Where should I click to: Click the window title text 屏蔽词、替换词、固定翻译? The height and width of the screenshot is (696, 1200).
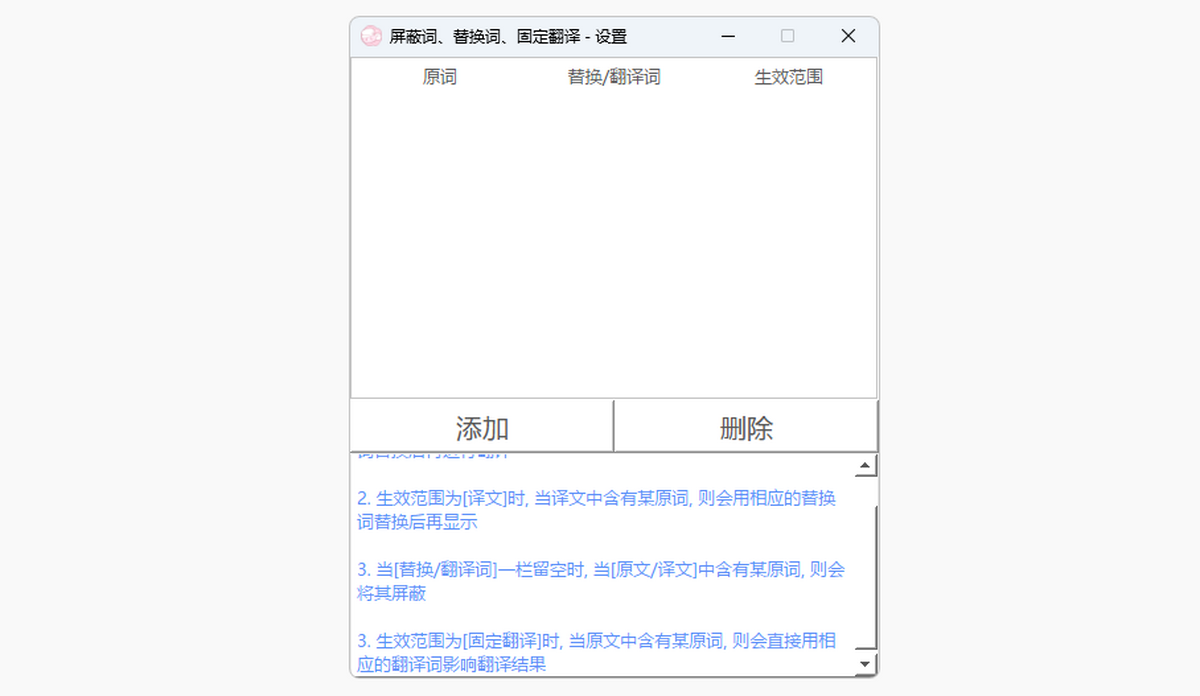click(508, 37)
